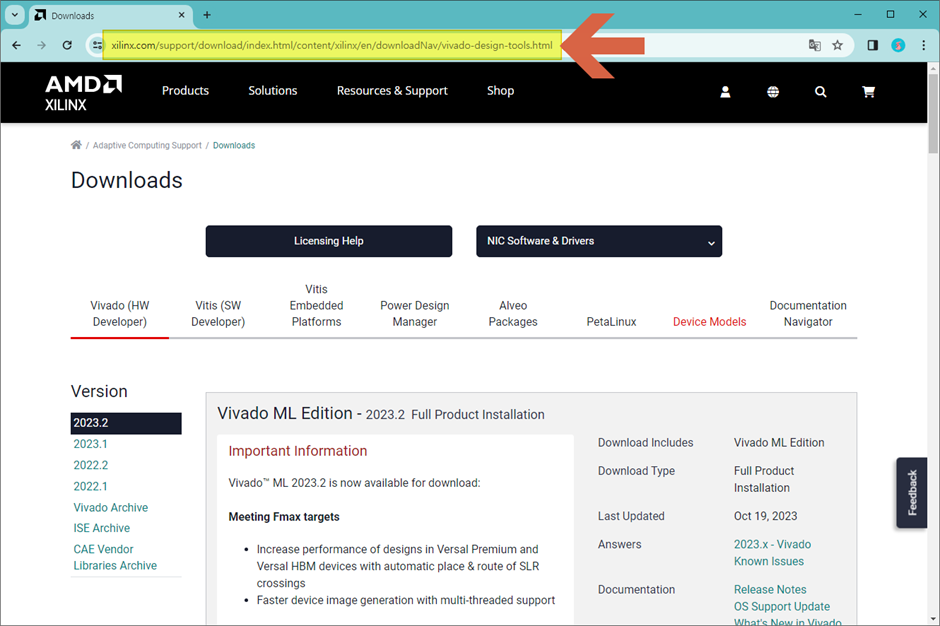940x626 pixels.
Task: Click the browser back arrow
Action: click(16, 46)
